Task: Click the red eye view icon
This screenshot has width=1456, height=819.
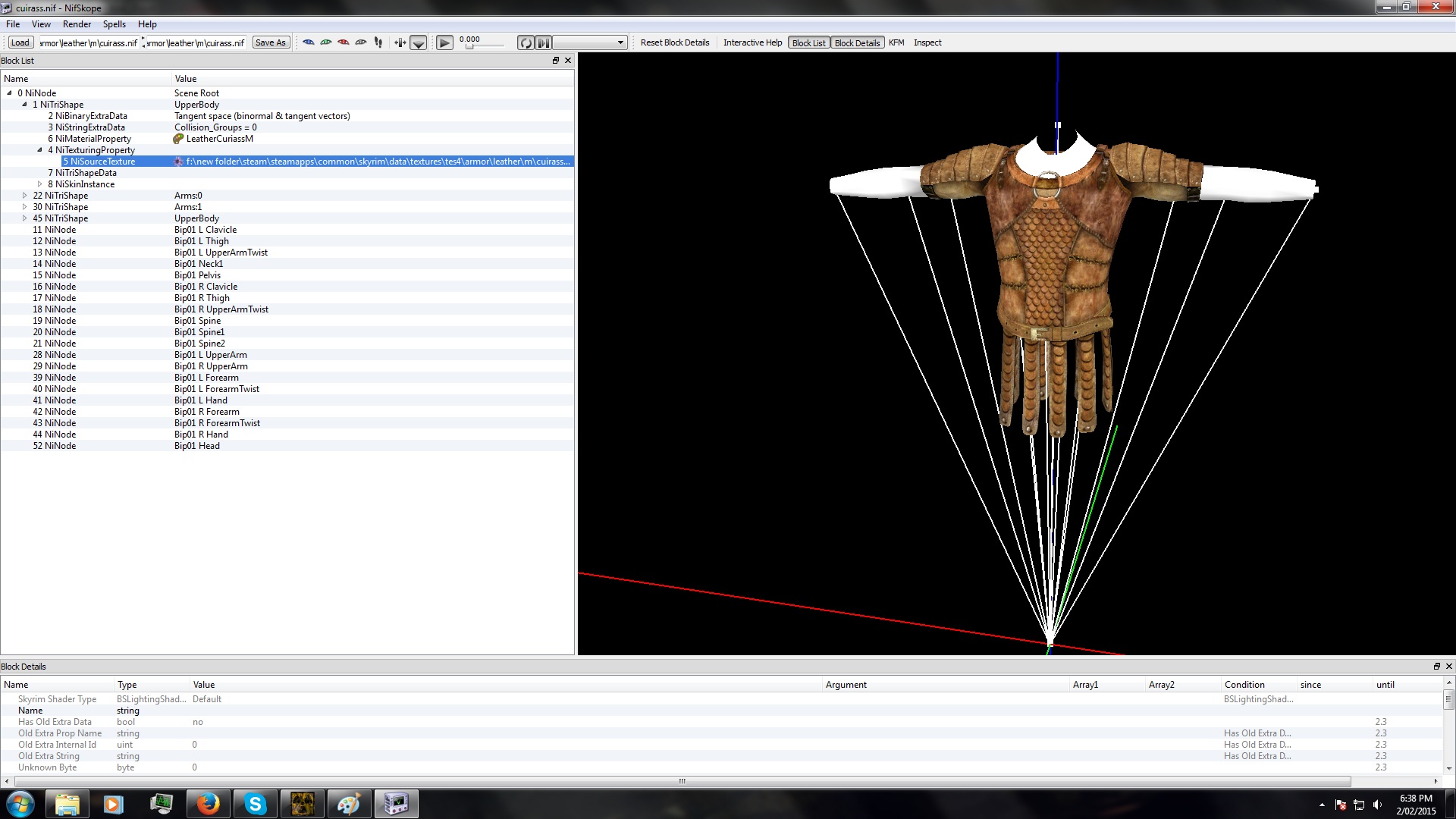Action: tap(344, 42)
